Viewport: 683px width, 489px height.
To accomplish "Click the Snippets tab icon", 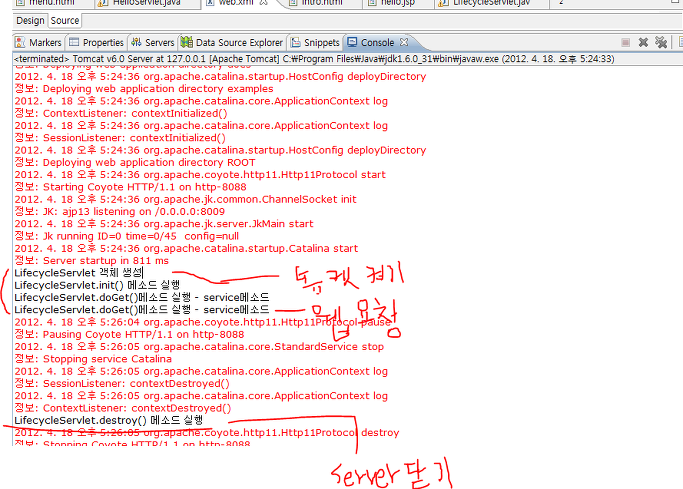I will 296,42.
